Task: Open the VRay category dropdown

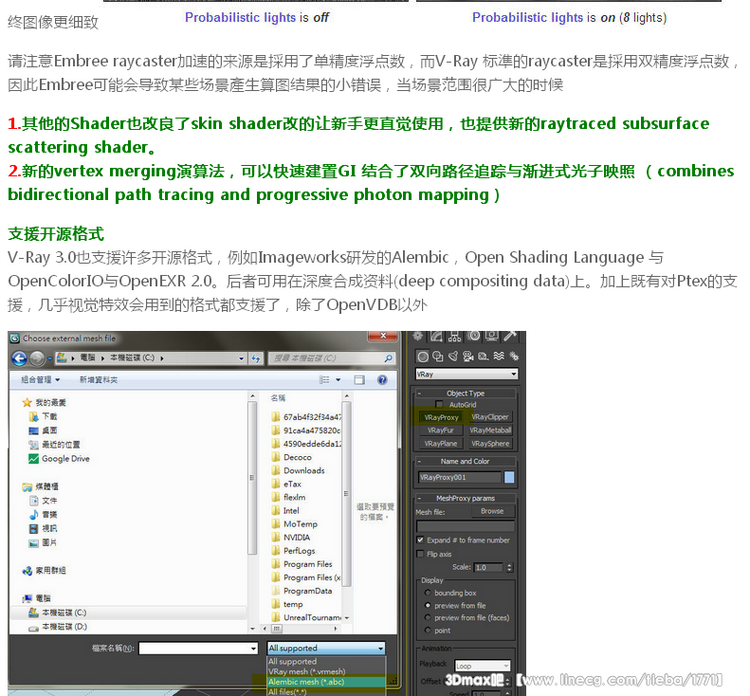Action: pyautogui.click(x=466, y=374)
